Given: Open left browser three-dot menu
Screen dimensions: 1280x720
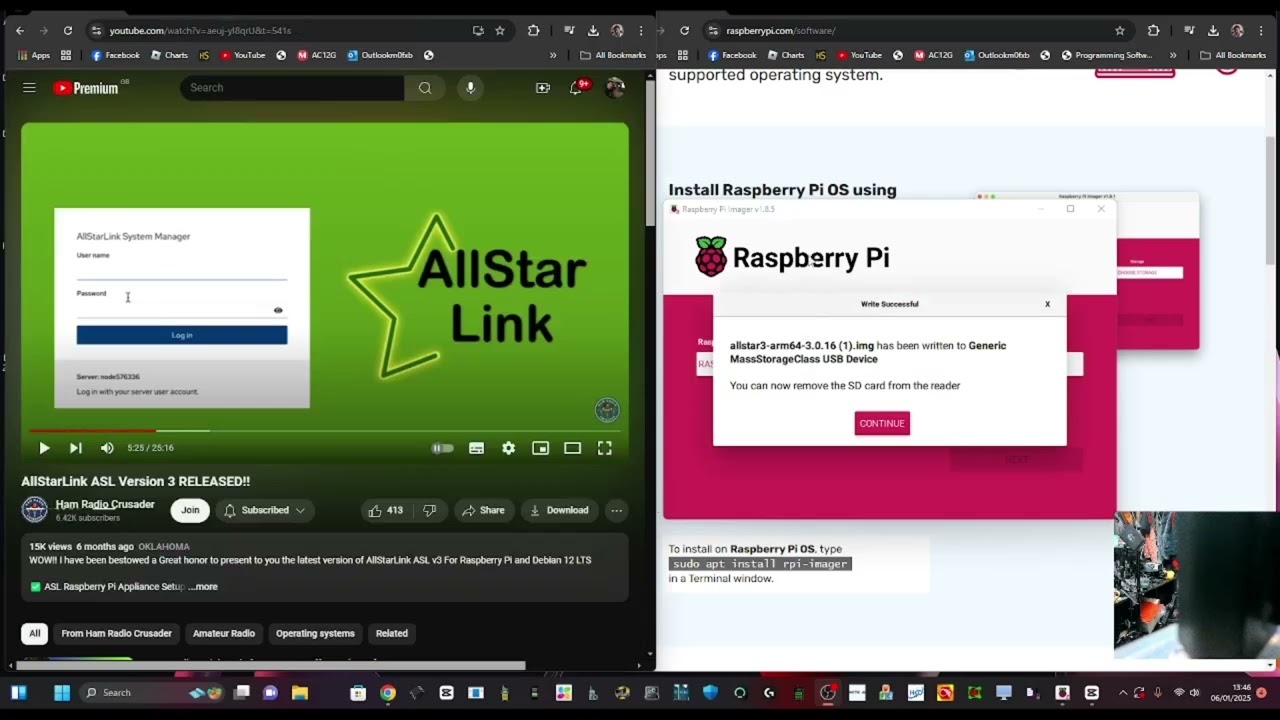Looking at the screenshot, I should tap(641, 31).
